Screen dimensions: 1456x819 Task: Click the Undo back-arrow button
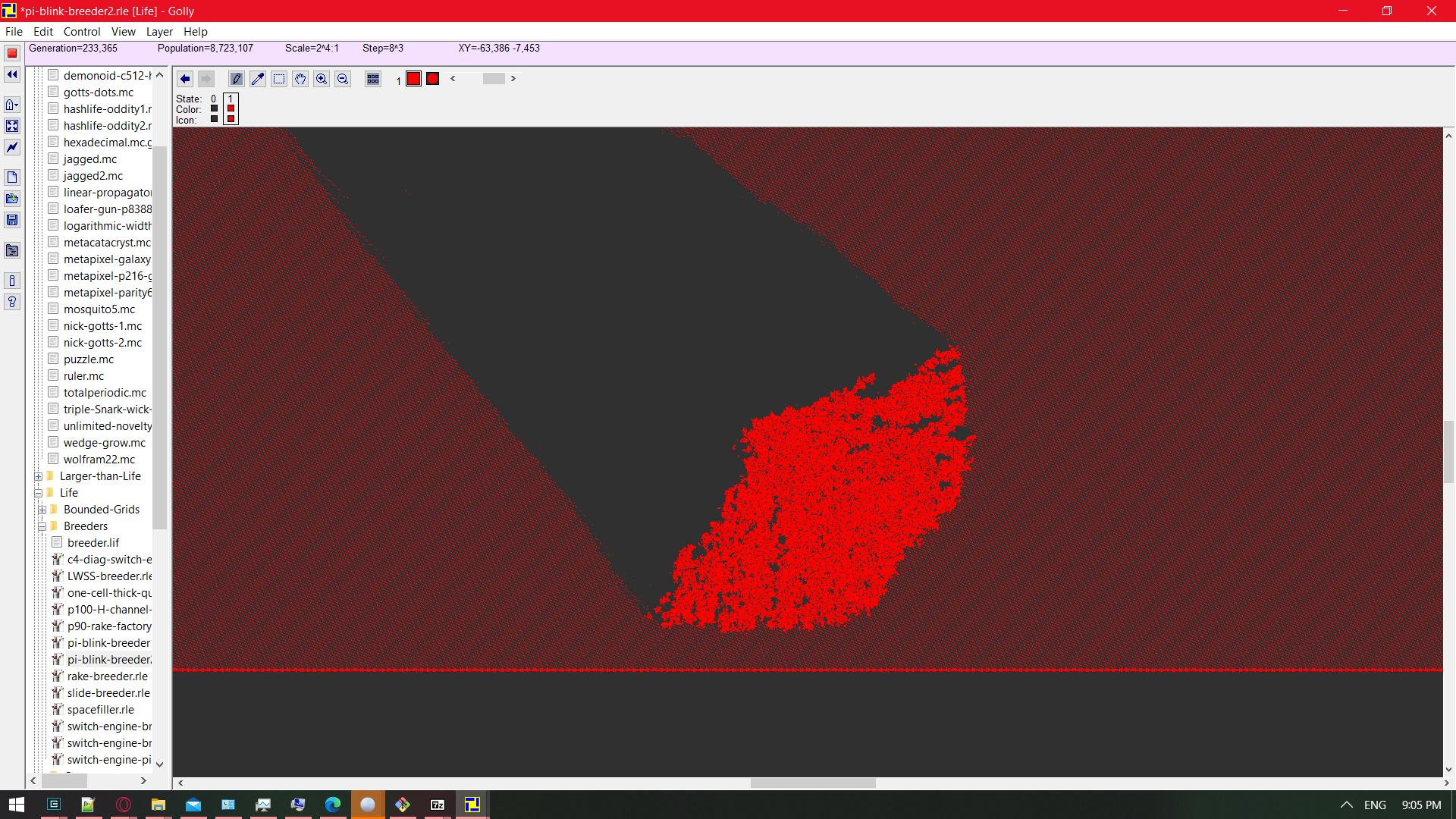pos(185,78)
